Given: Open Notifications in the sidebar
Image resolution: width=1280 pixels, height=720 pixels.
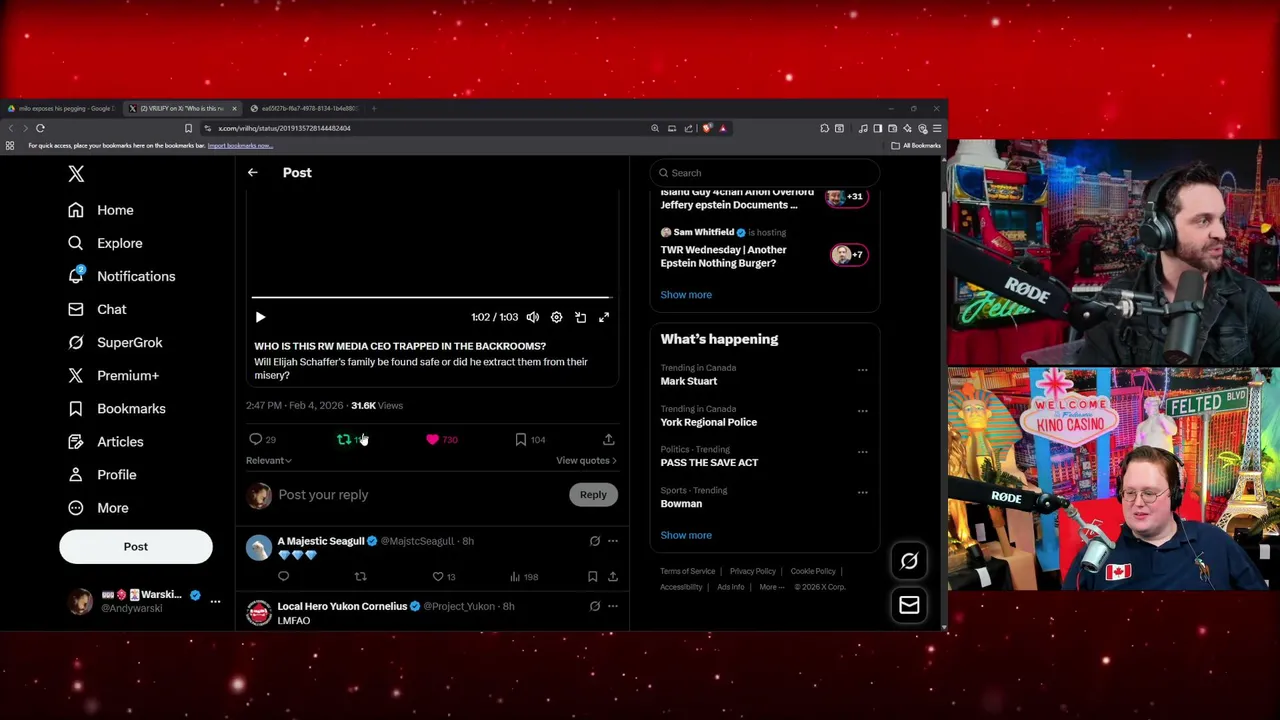Looking at the screenshot, I should (121, 276).
